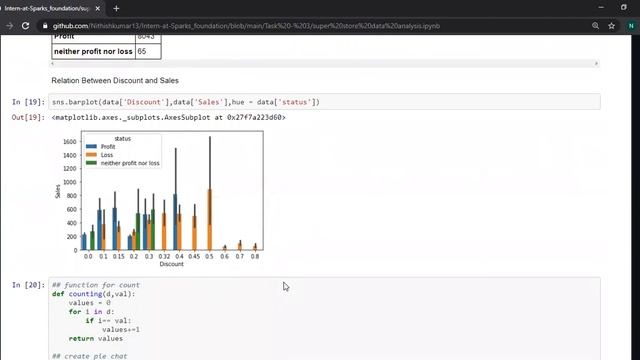Reload the current GitHub page
Viewport: 640px width, 360px height.
(25, 26)
